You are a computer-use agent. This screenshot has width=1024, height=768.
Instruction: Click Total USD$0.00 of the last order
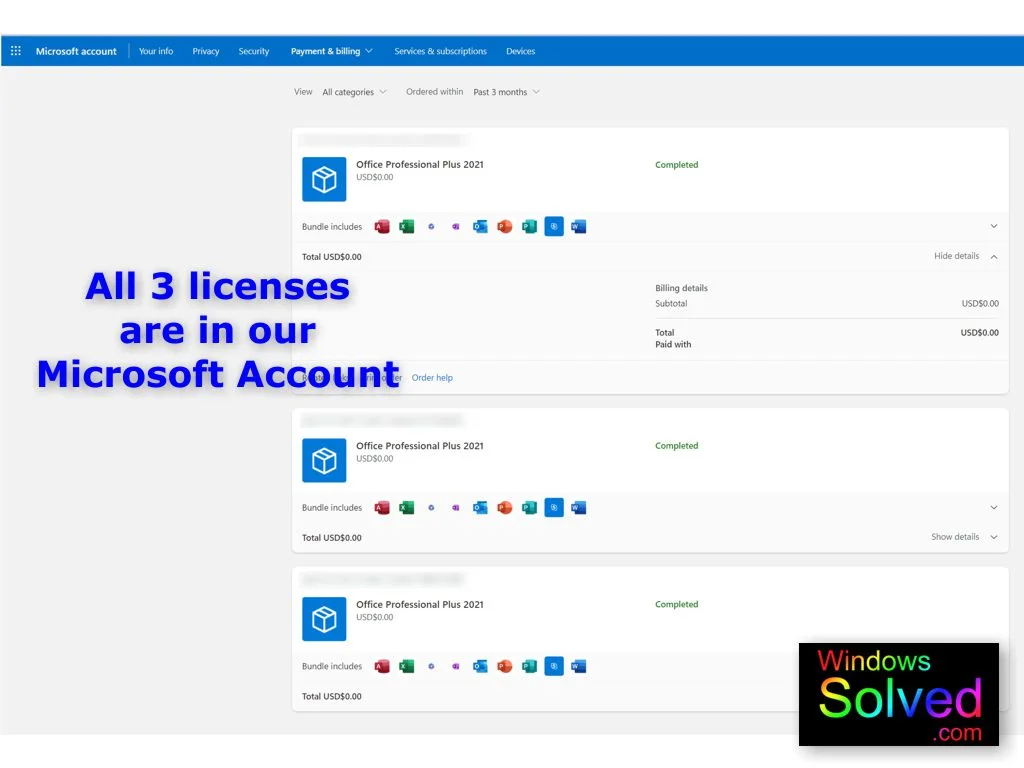(331, 696)
